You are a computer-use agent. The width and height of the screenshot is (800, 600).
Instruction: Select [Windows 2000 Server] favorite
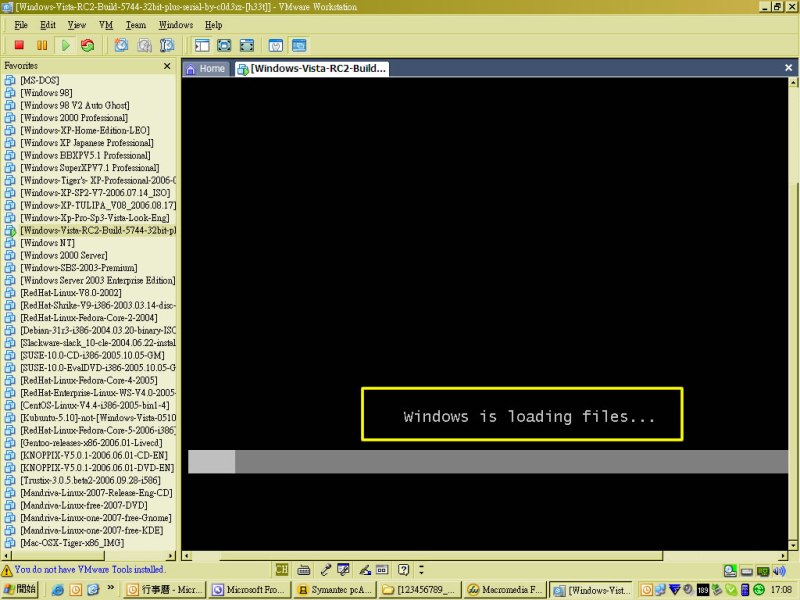[x=64, y=255]
